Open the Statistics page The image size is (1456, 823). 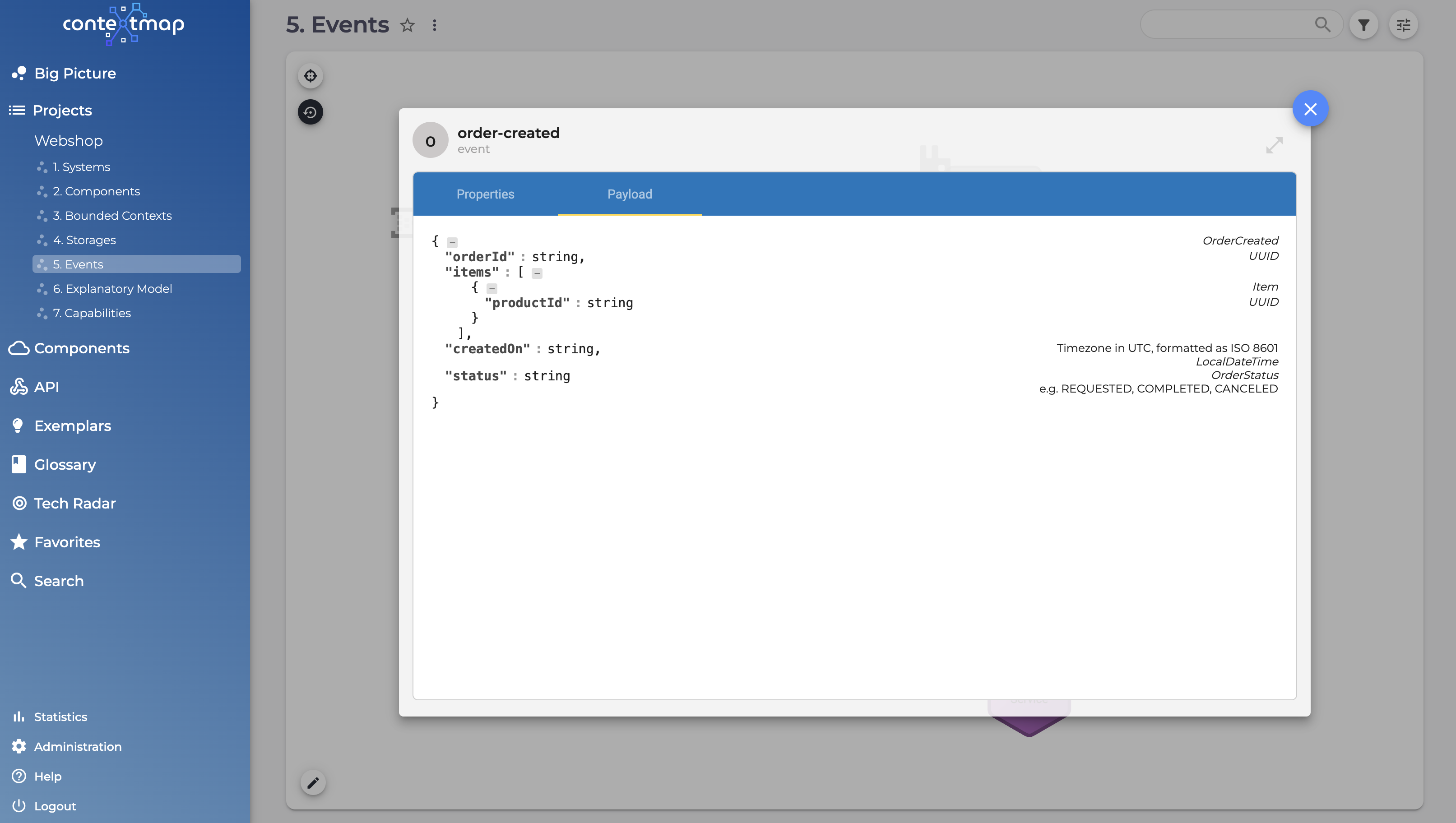coord(60,717)
